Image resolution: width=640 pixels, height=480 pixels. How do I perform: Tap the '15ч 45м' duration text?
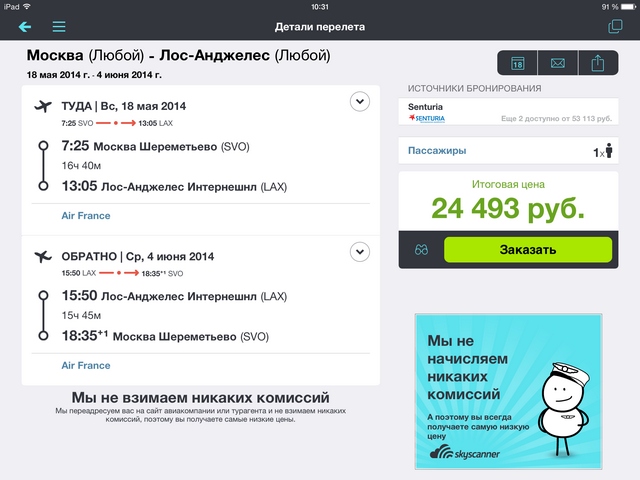coord(81,316)
